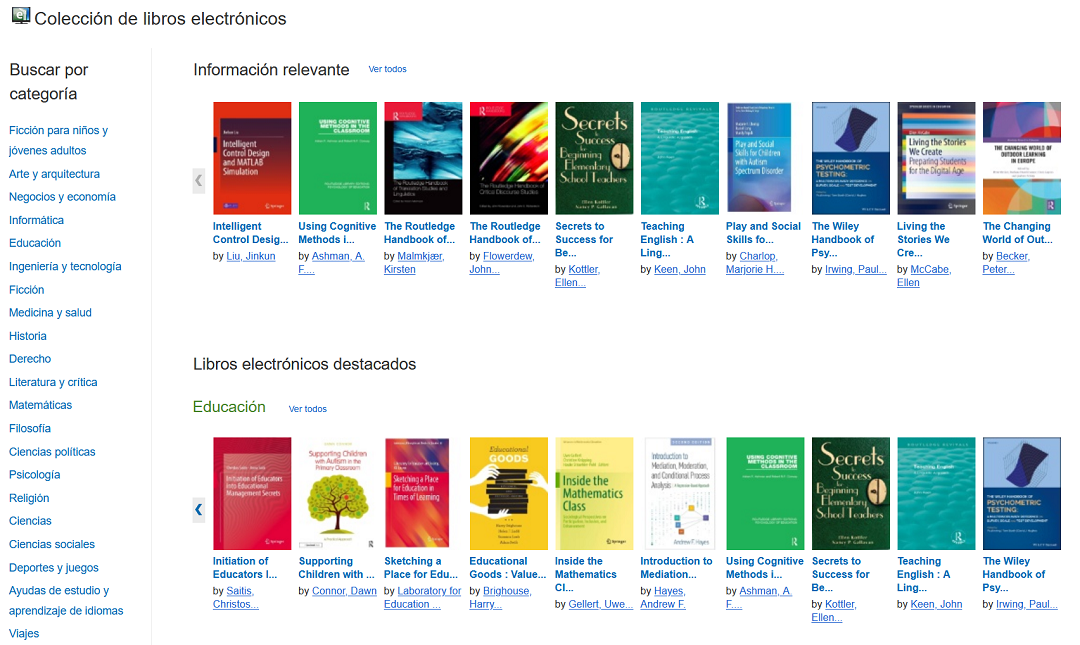
Task: Open the Informática category
Action: [x=37, y=220]
